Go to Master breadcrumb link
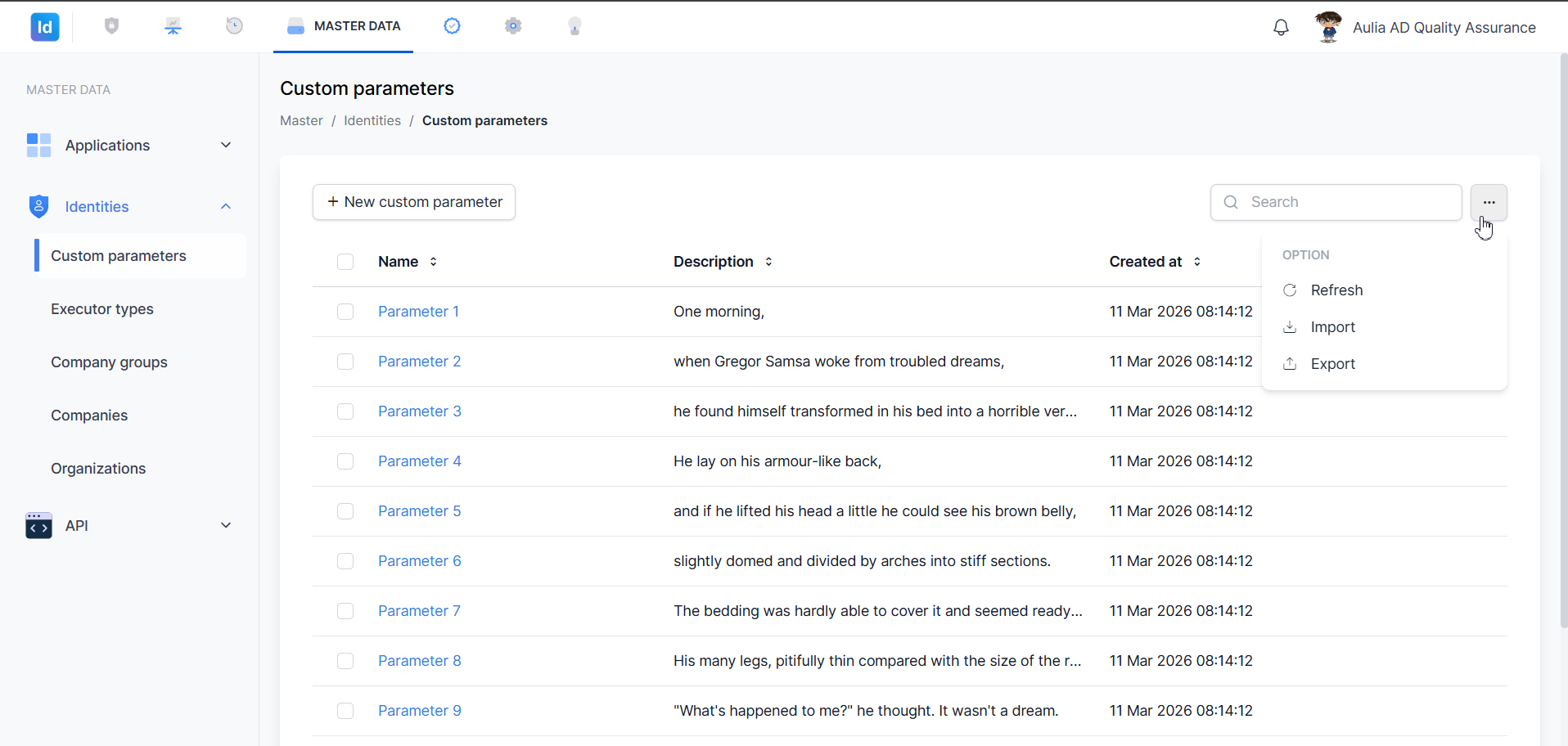Screen dimensions: 1568x746 click(x=301, y=120)
